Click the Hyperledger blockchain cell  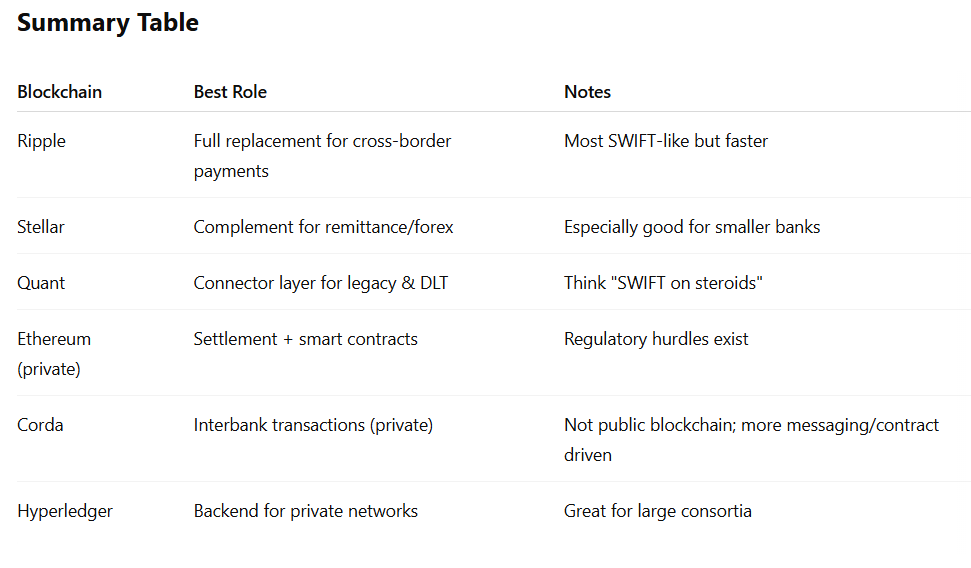(x=65, y=511)
